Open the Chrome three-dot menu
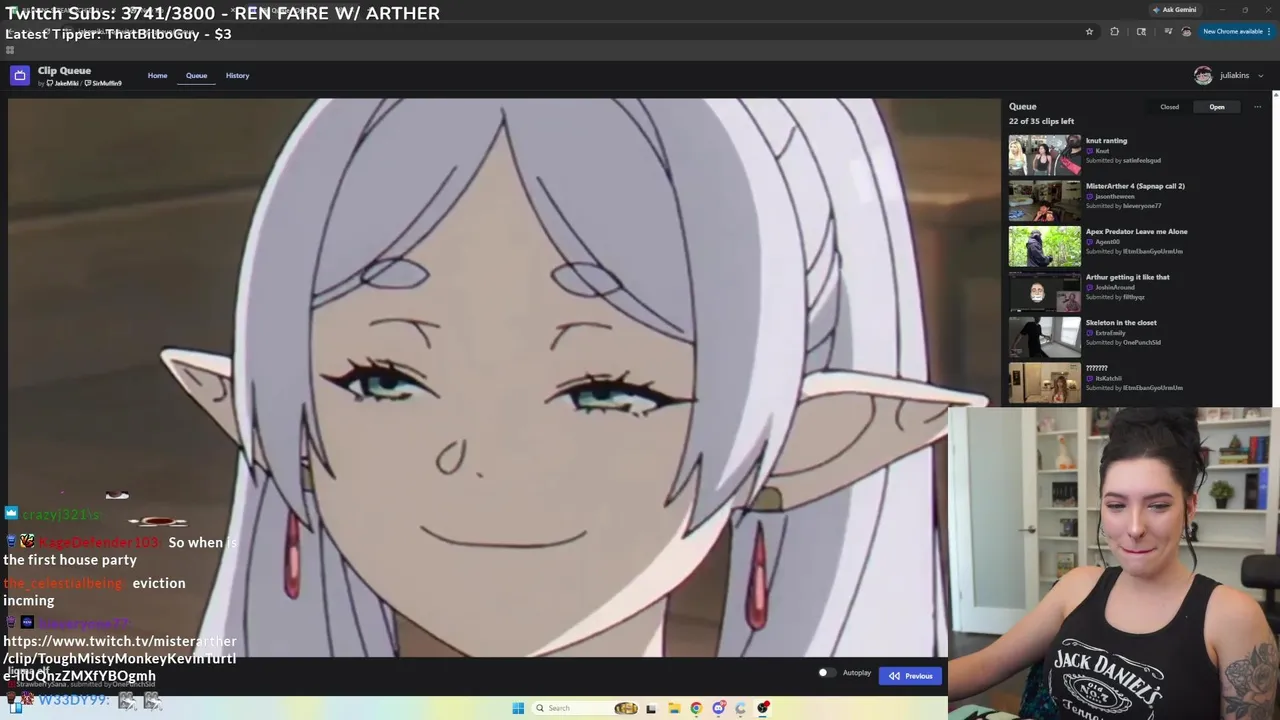1280x720 pixels. pos(1271,31)
